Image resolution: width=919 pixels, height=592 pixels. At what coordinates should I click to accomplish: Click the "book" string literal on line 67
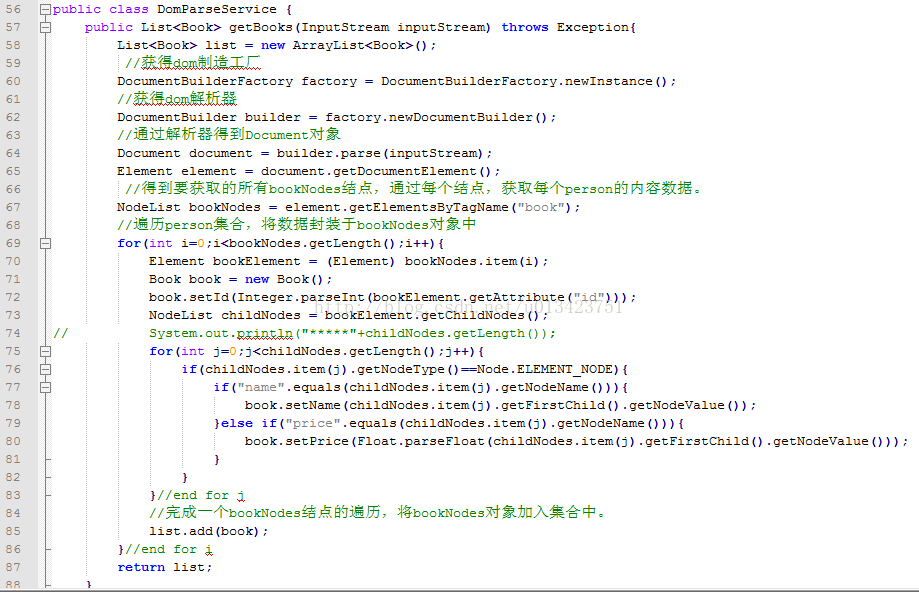(x=540, y=207)
